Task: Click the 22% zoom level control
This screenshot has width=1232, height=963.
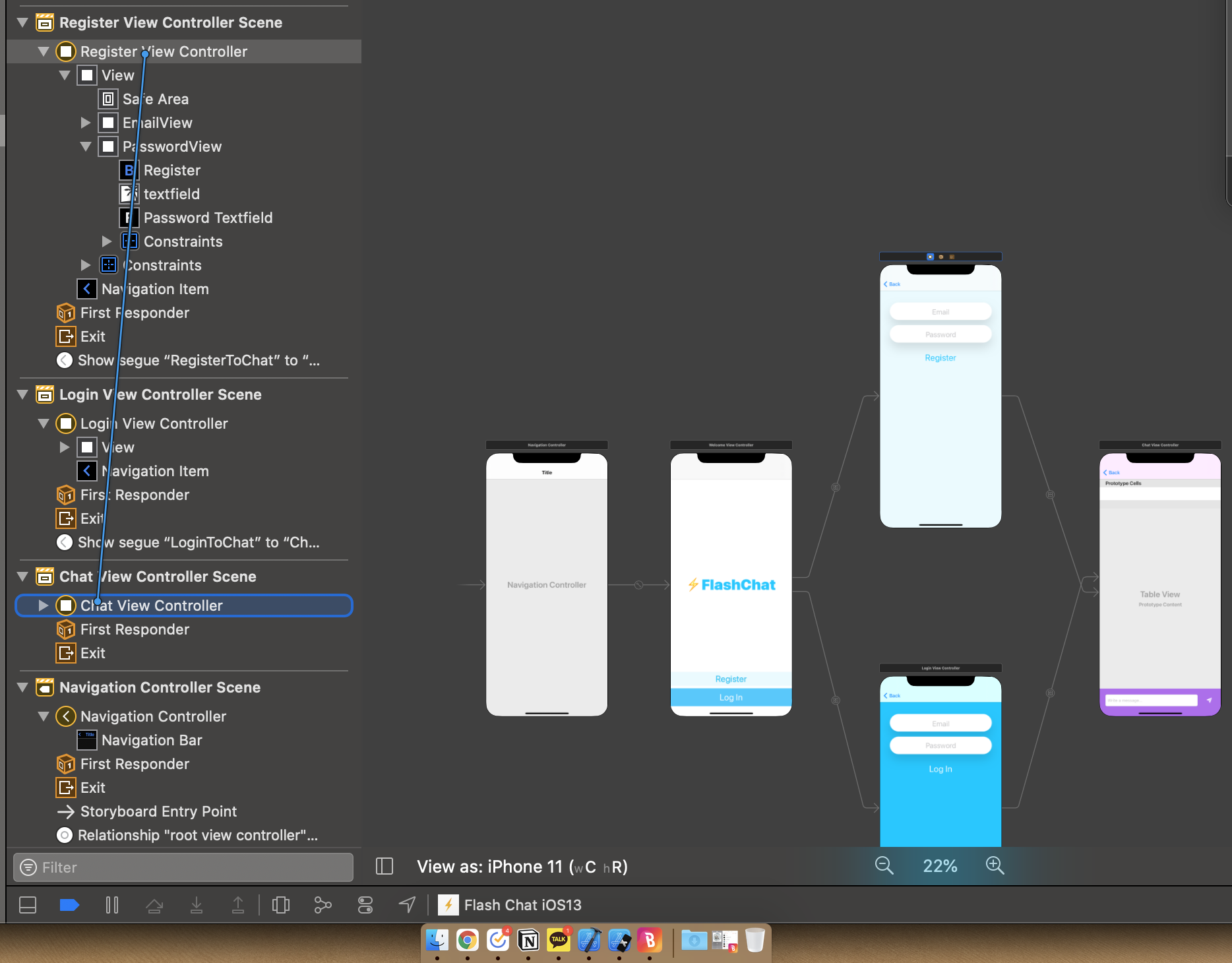Action: (x=939, y=866)
